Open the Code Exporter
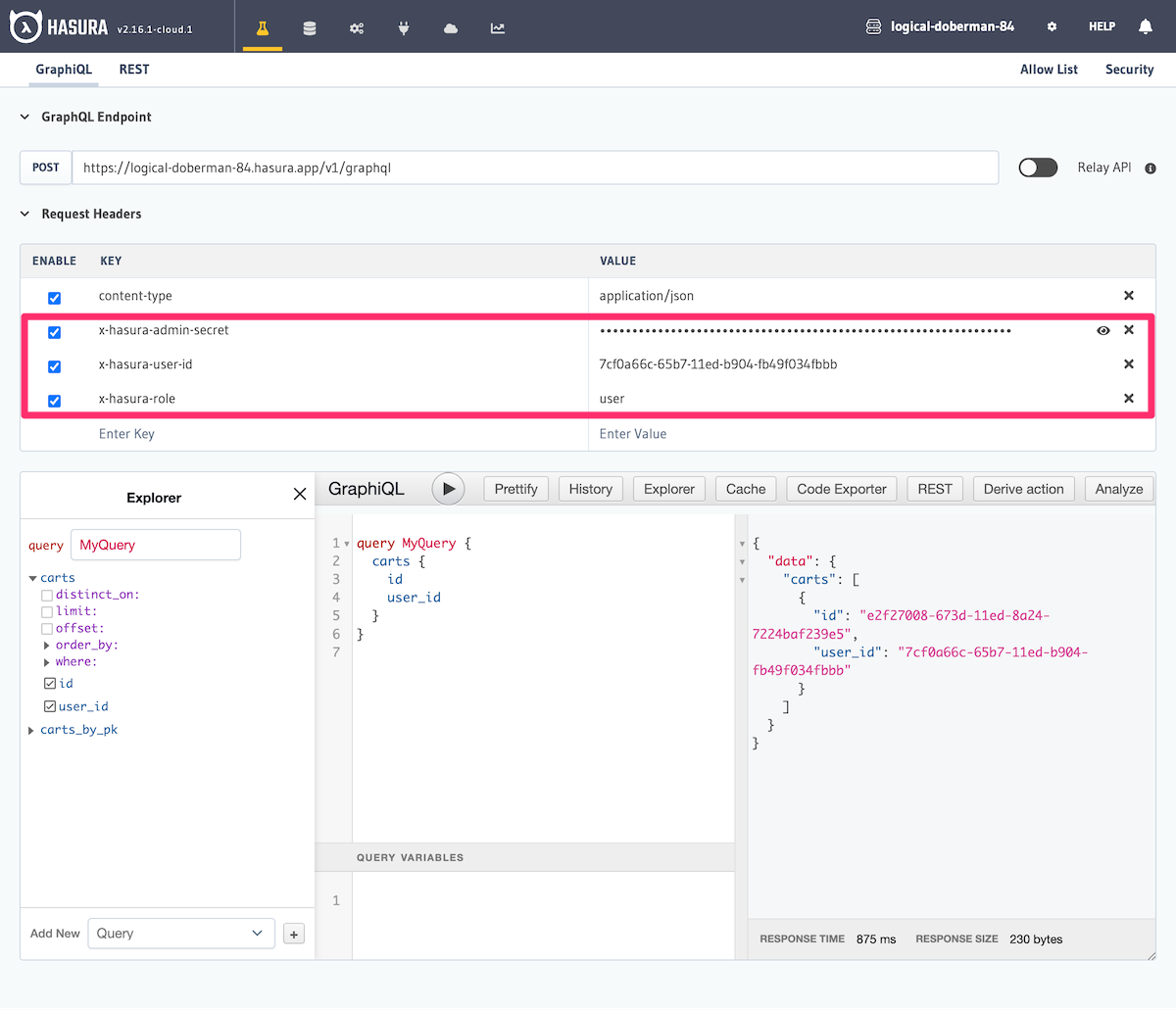The height and width of the screenshot is (1010, 1176). (841, 488)
